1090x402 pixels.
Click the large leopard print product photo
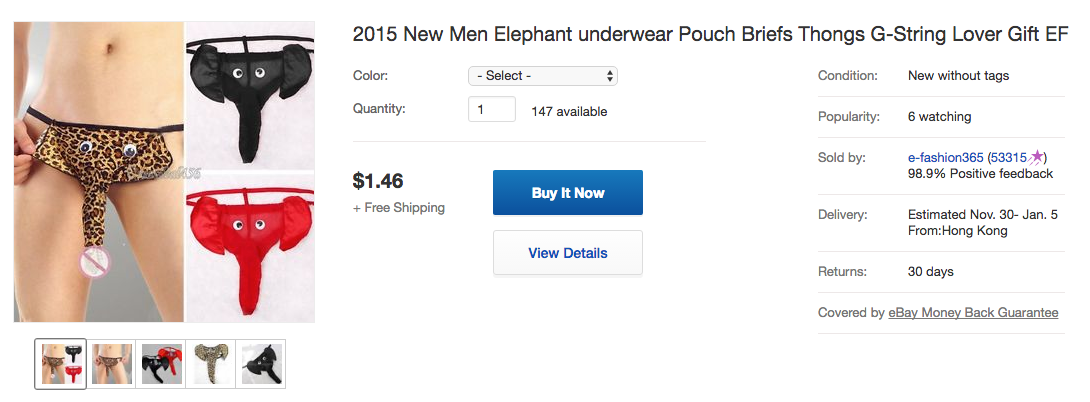98,172
